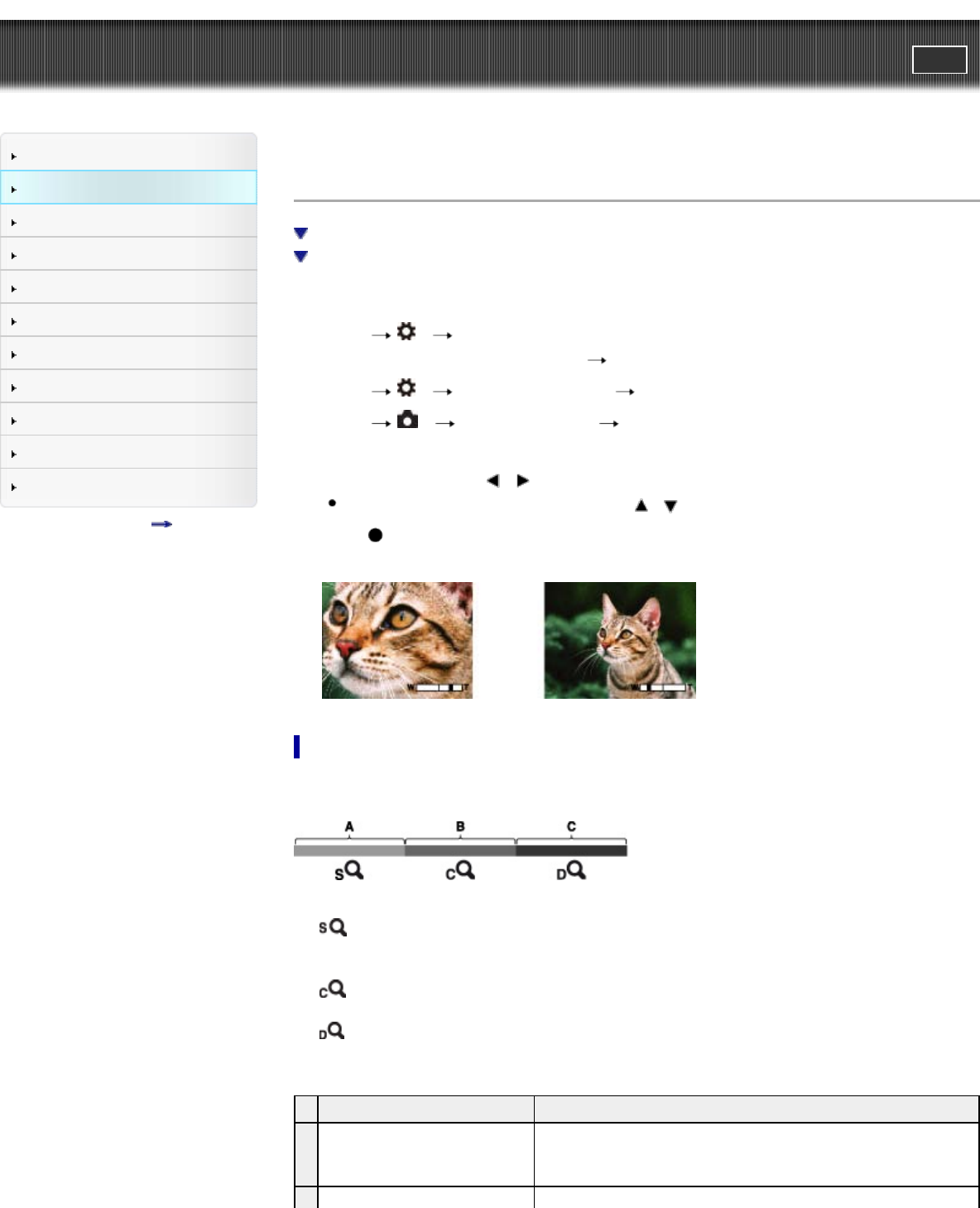Open the bottom sidebar menu item
The width and height of the screenshot is (980, 1208).
click(129, 487)
